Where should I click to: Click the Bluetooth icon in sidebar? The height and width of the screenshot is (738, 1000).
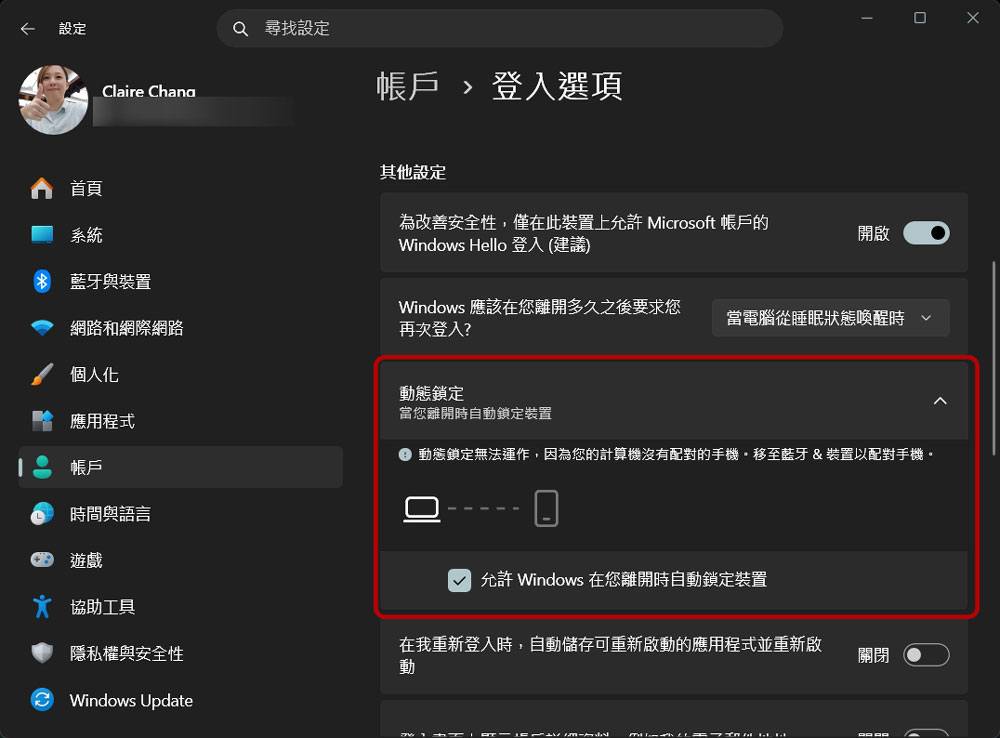(x=42, y=281)
